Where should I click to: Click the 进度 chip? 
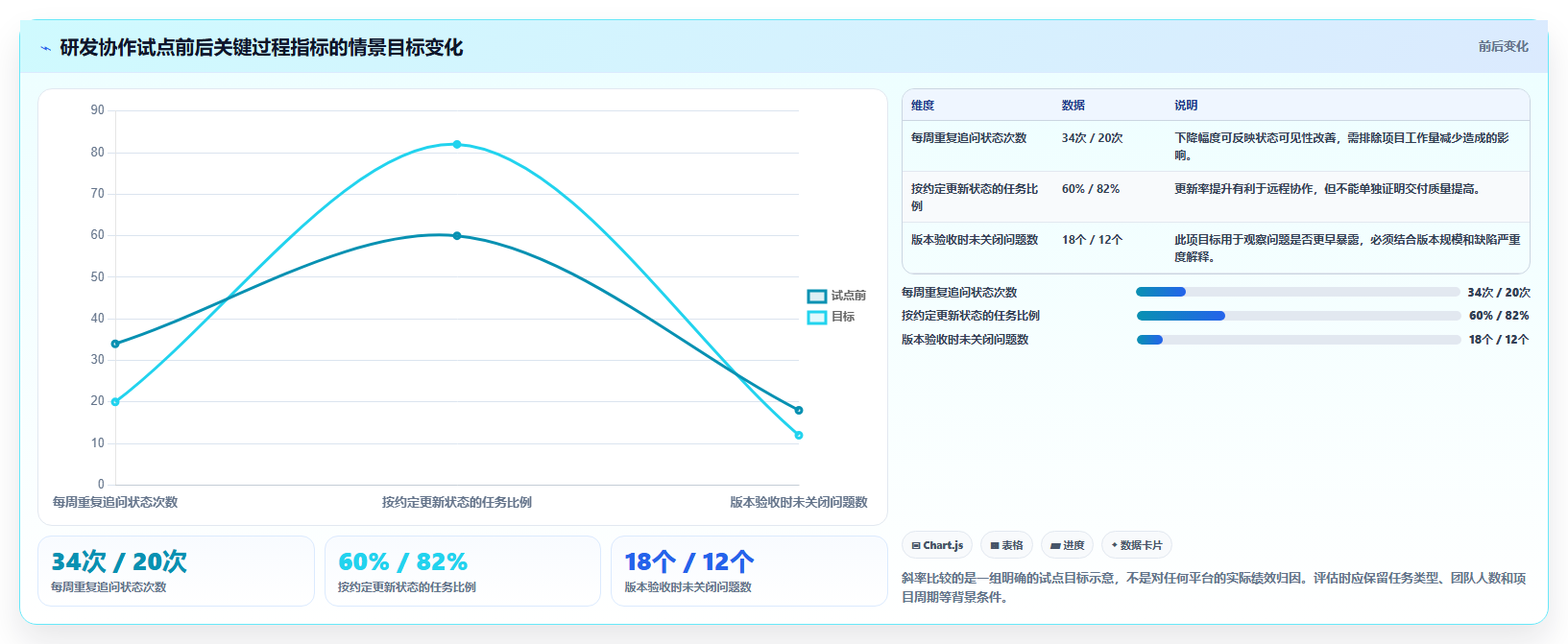click(x=1067, y=545)
